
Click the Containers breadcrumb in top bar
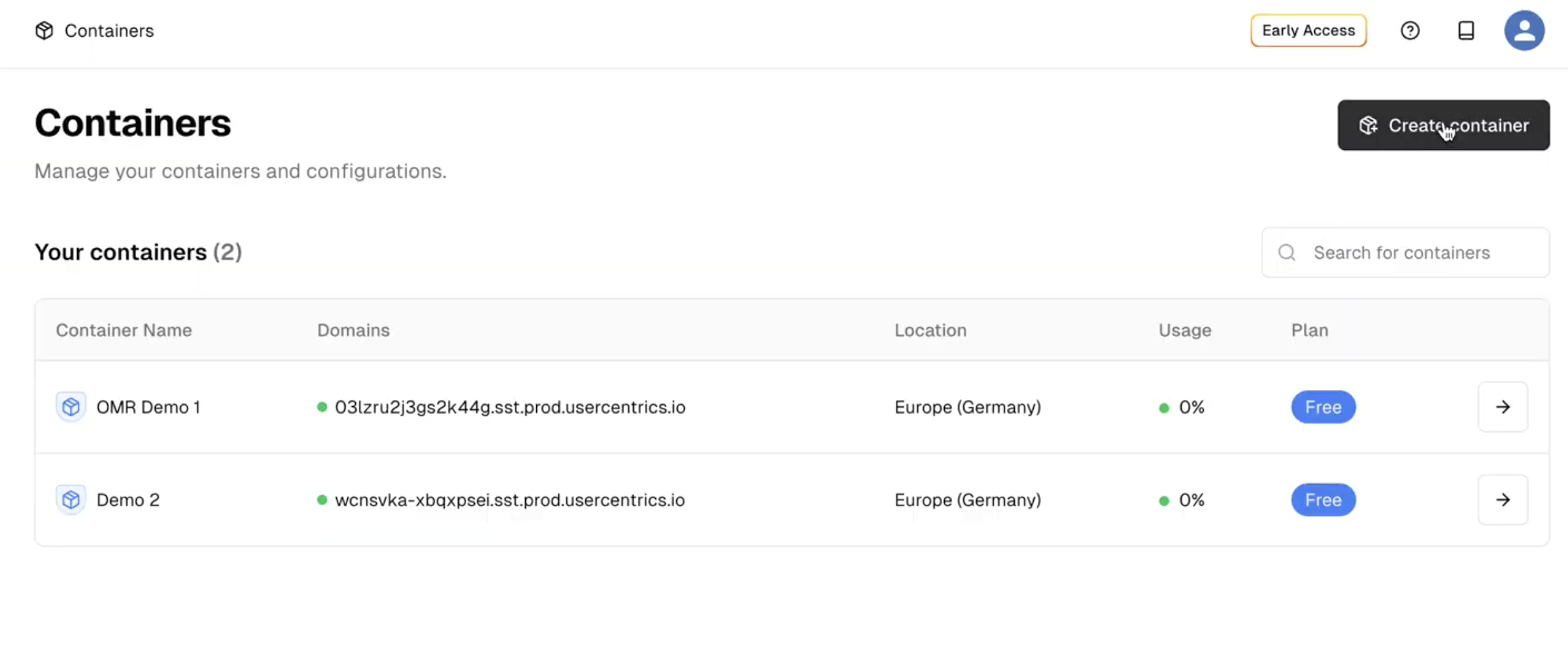(109, 31)
